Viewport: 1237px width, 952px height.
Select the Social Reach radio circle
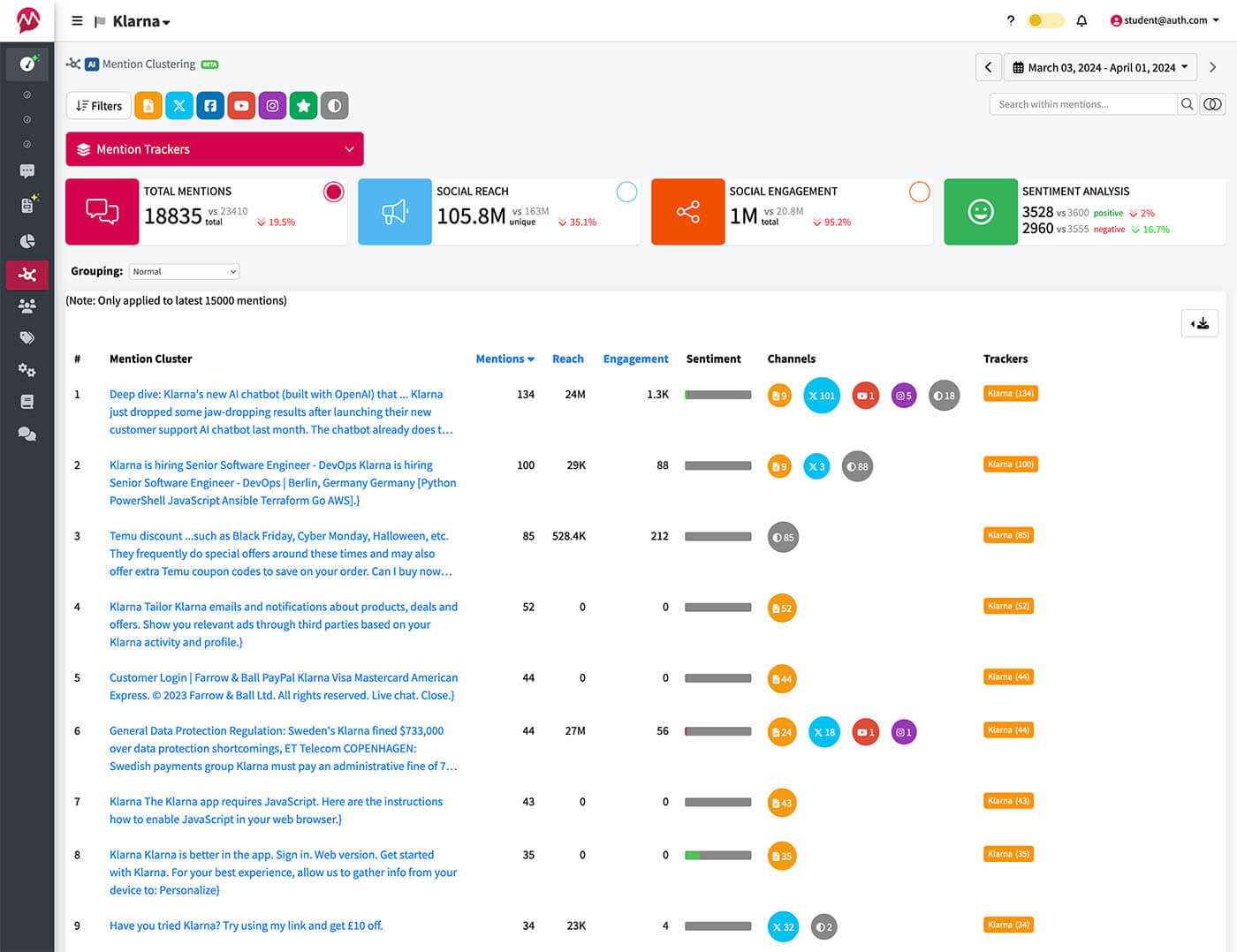pyautogui.click(x=626, y=192)
